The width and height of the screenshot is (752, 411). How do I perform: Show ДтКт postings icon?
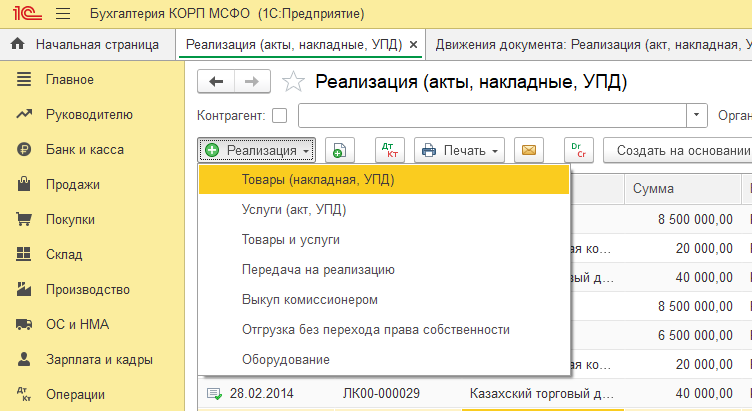click(x=389, y=150)
